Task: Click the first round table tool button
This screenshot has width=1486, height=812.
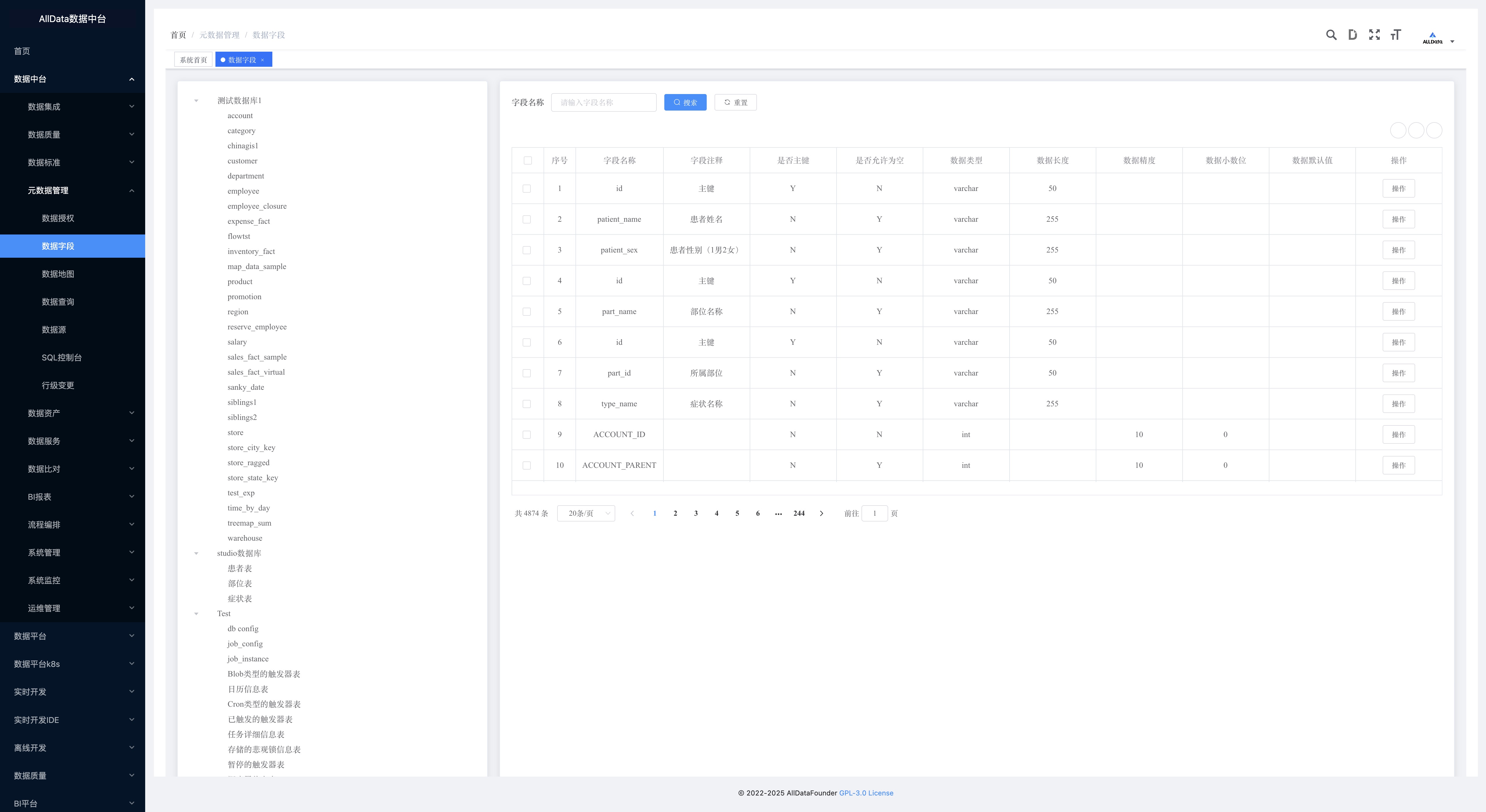Action: (1398, 130)
